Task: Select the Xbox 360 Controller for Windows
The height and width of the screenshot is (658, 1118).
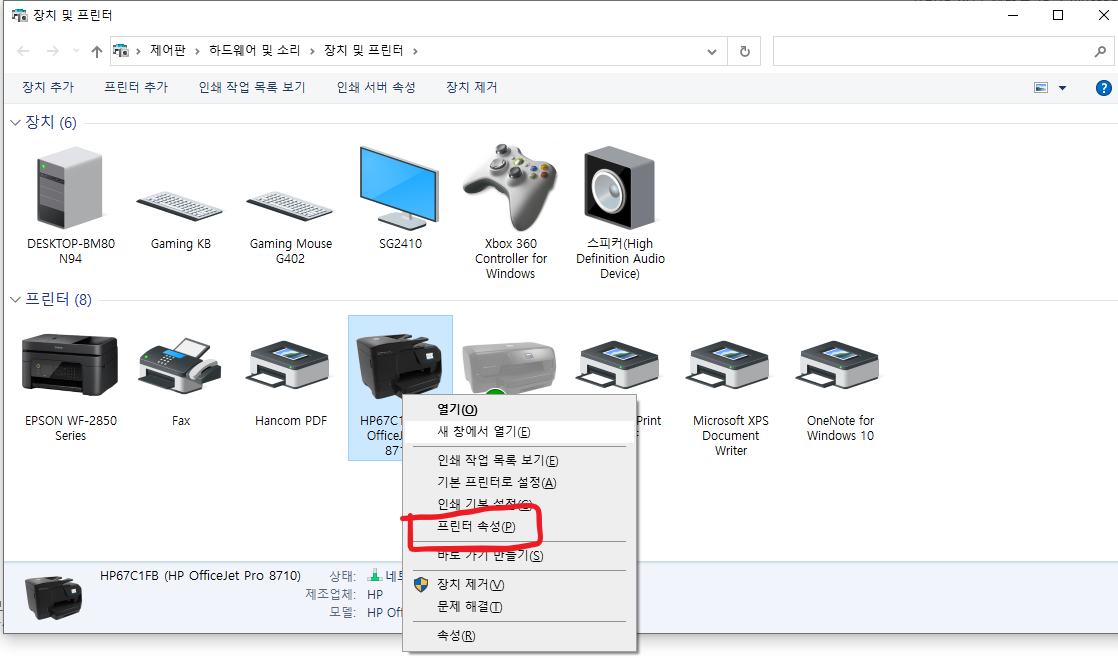Action: pyautogui.click(x=510, y=187)
